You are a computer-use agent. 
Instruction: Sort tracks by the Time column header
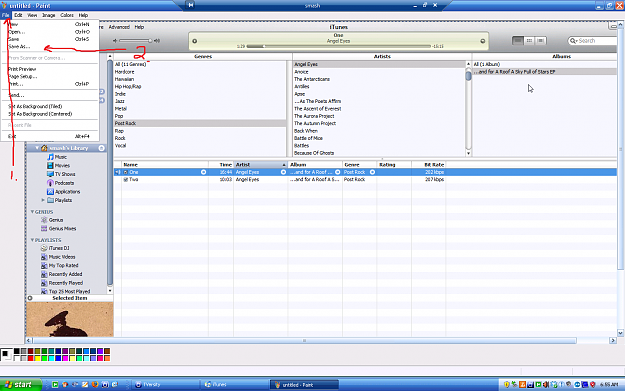pyautogui.click(x=221, y=165)
